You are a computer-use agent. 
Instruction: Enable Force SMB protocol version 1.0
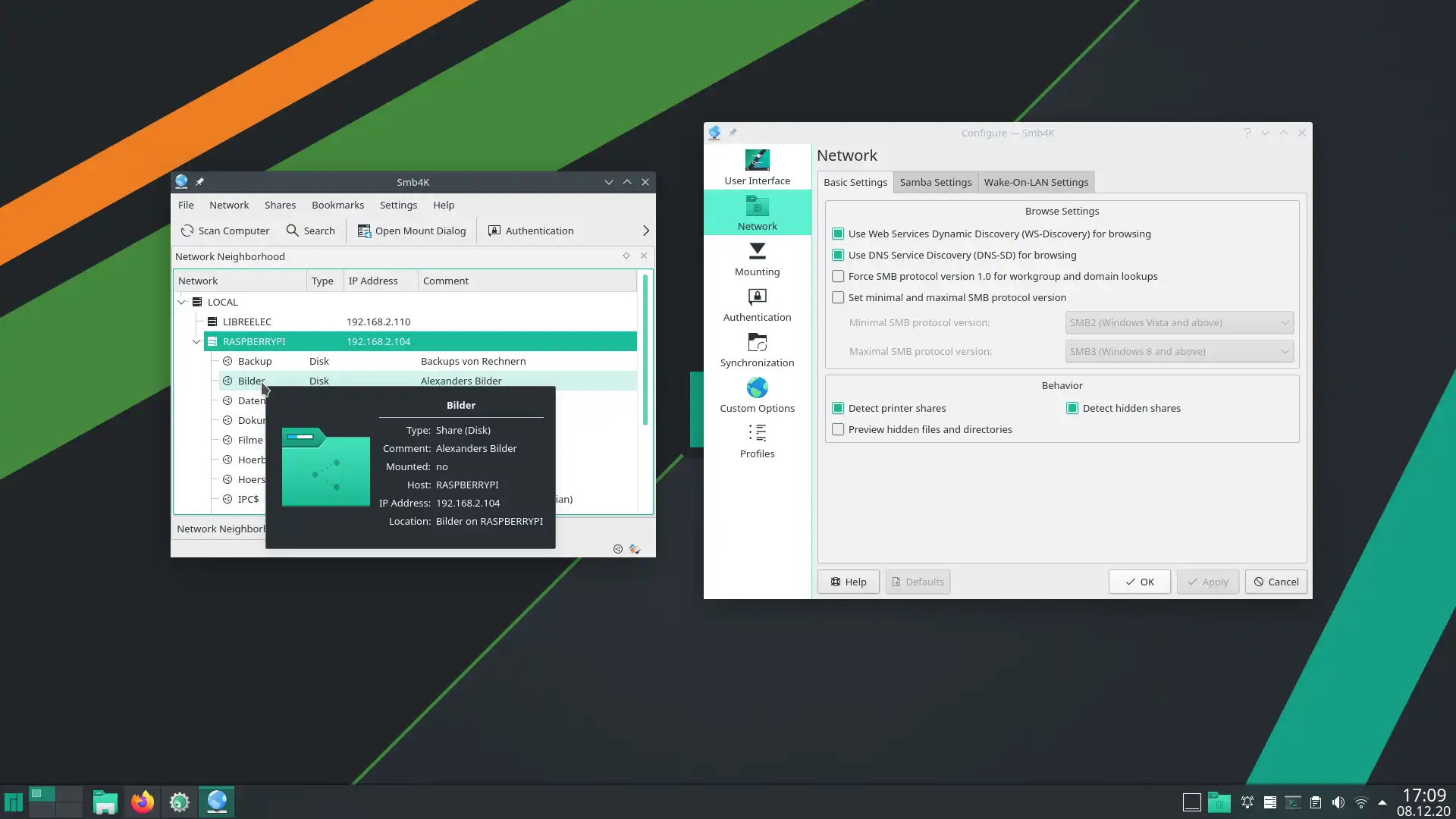838,276
